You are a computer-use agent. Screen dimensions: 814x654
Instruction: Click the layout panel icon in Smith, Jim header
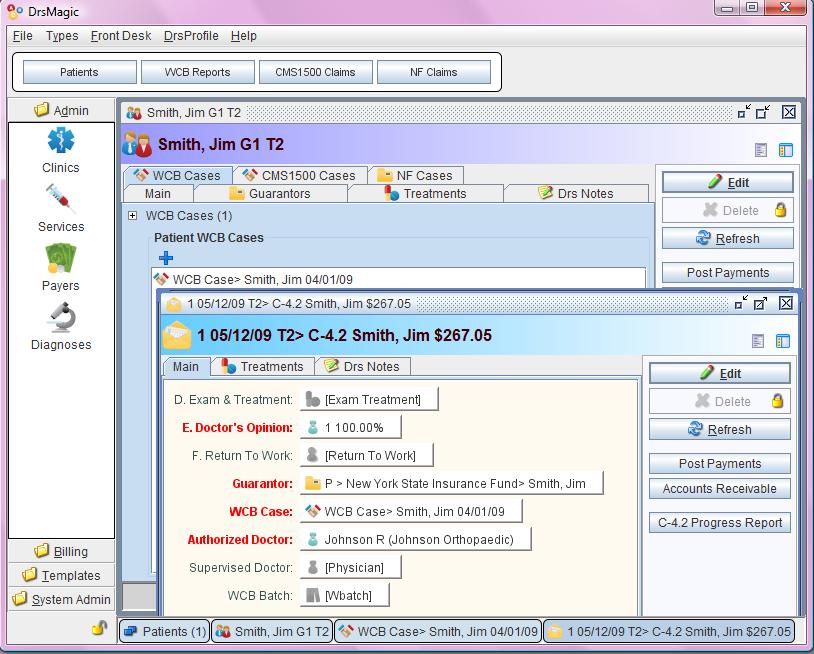[x=786, y=150]
